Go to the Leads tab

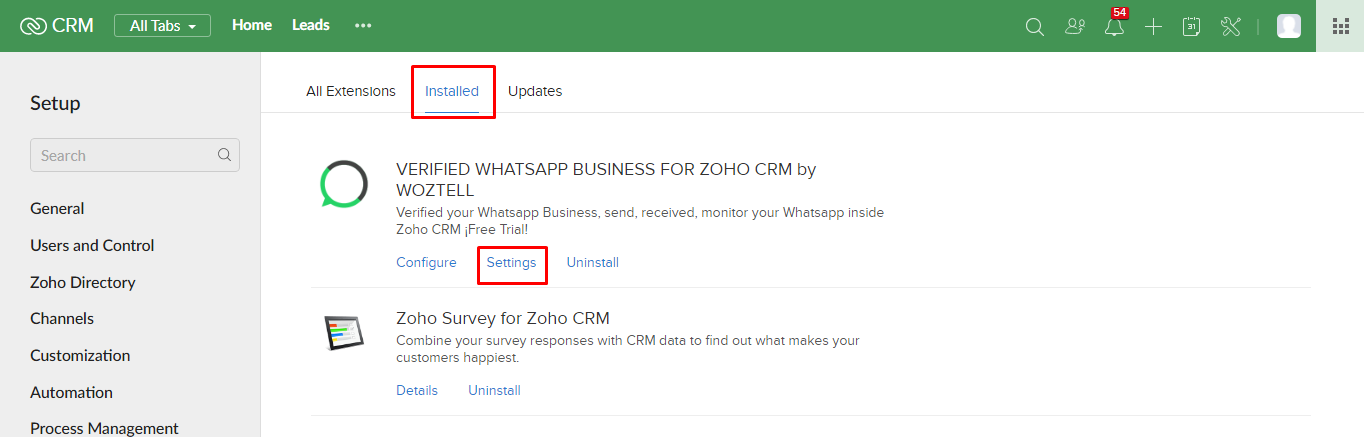click(x=311, y=25)
